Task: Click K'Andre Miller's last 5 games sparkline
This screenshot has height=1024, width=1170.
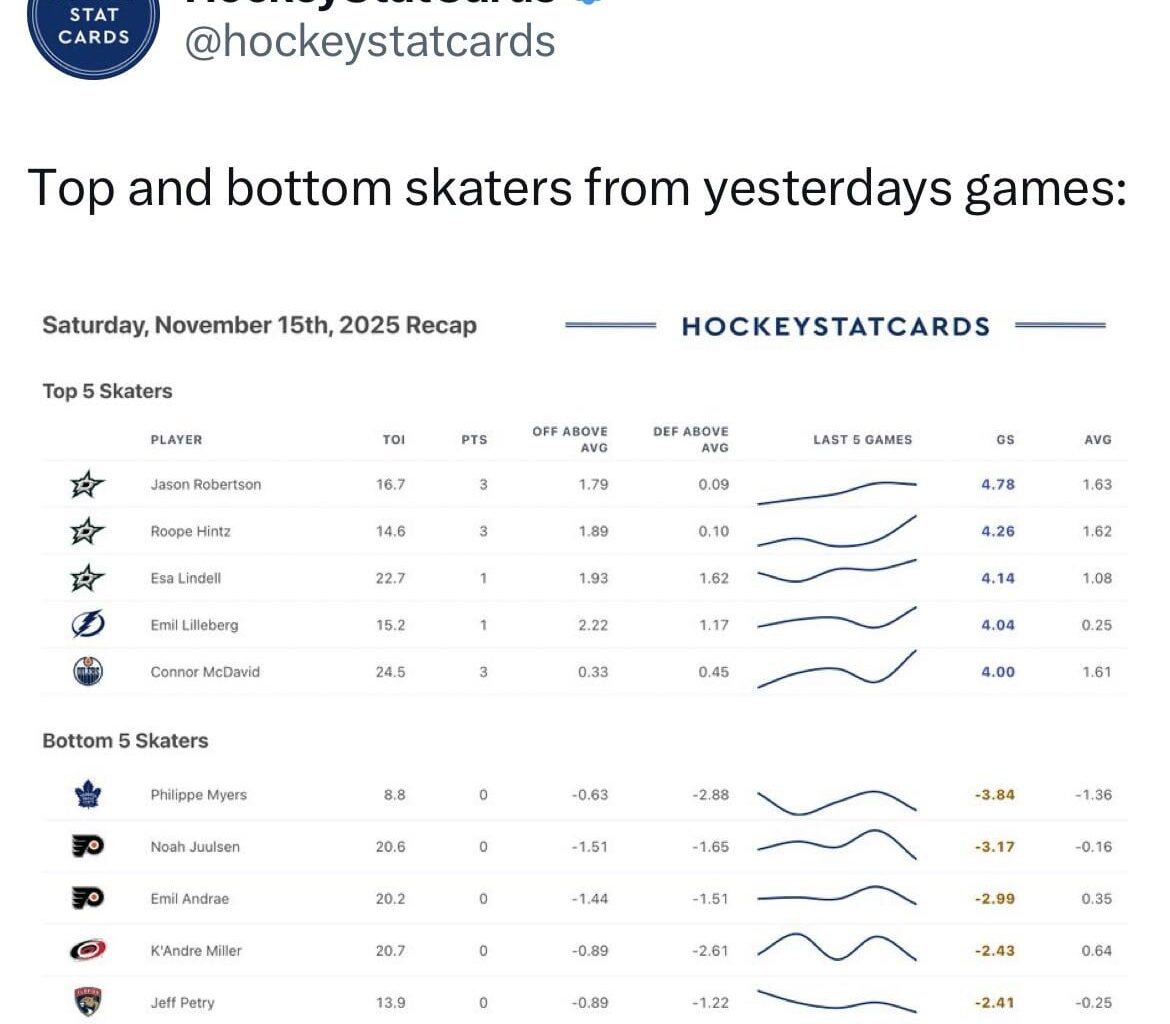Action: click(x=837, y=947)
